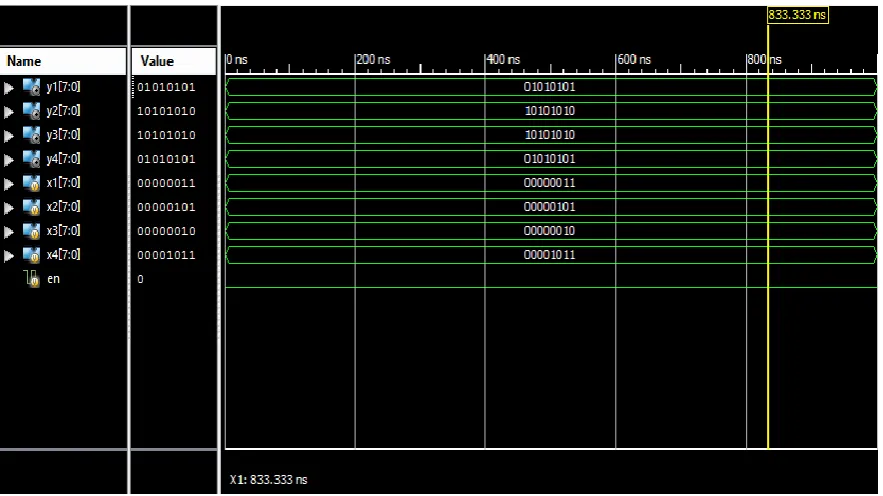Image resolution: width=883 pixels, height=496 pixels.
Task: Click the 600 ns ruler label
Action: [634, 60]
